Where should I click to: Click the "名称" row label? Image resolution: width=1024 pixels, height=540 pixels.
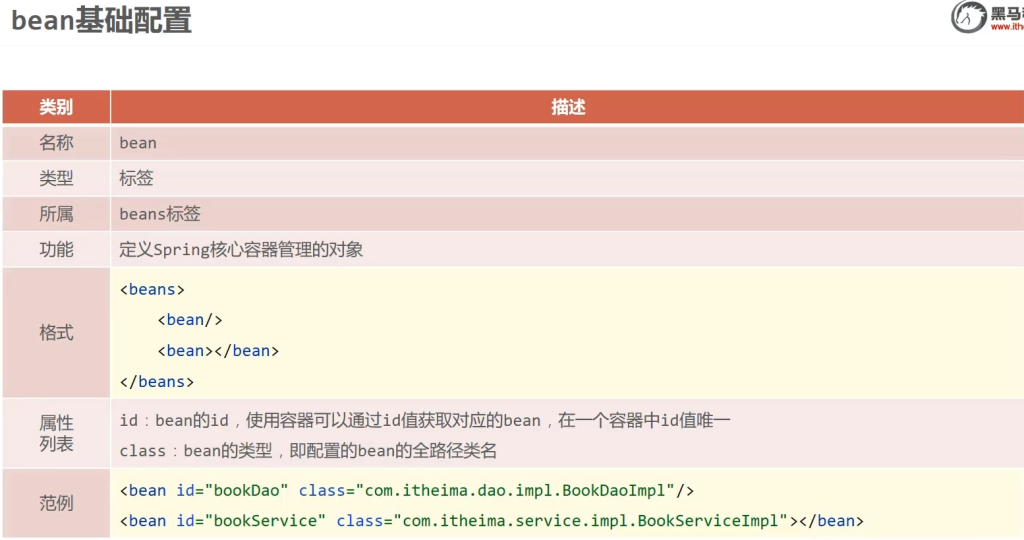[56, 143]
